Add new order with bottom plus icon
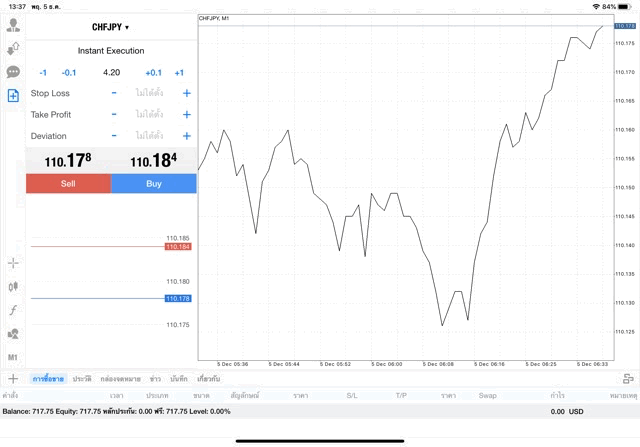The height and width of the screenshot is (447, 640). [x=13, y=379]
